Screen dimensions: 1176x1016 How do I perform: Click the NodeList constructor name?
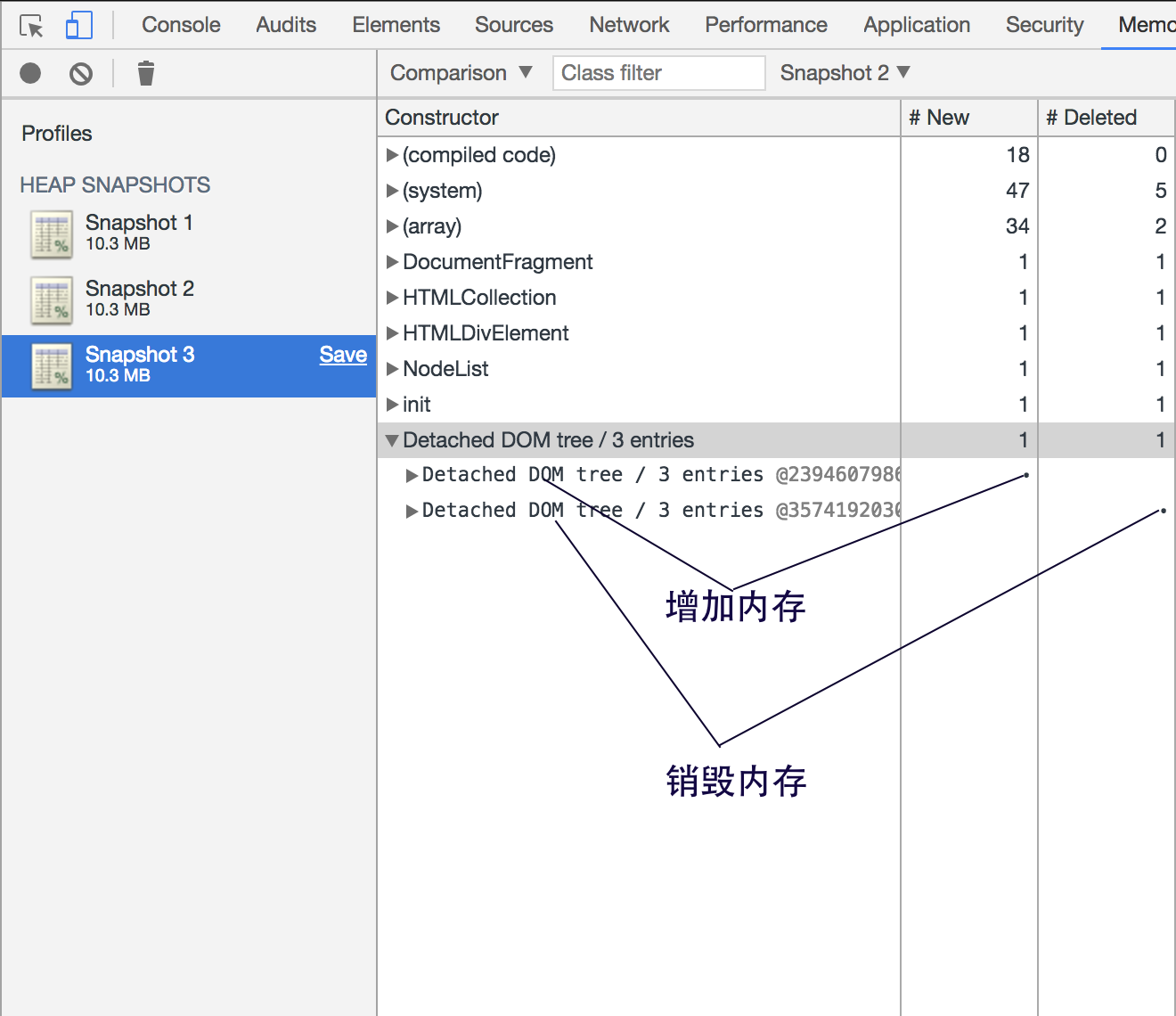(445, 369)
